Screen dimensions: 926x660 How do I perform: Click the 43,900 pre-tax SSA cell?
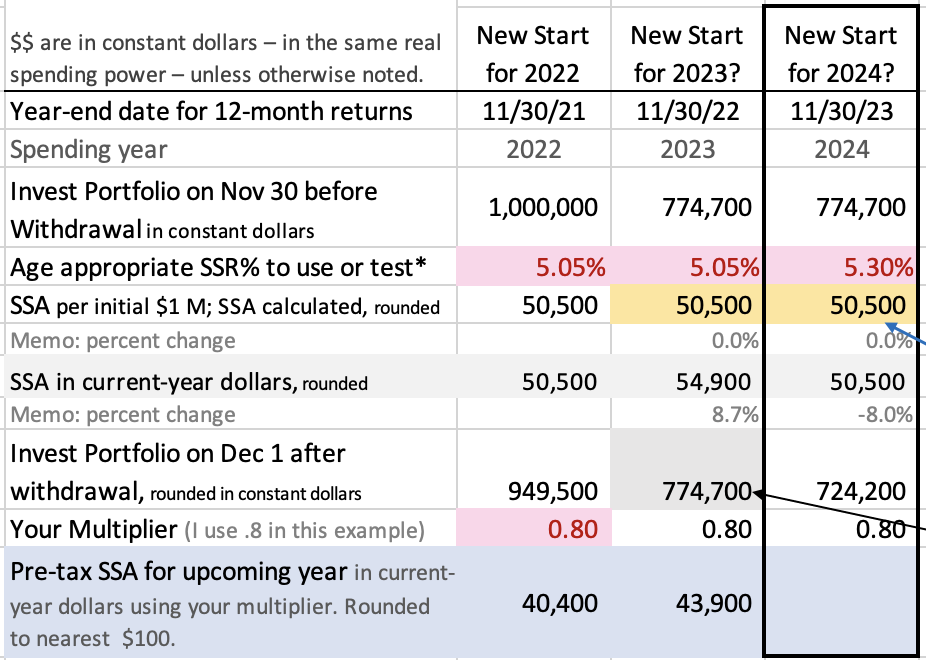687,603
